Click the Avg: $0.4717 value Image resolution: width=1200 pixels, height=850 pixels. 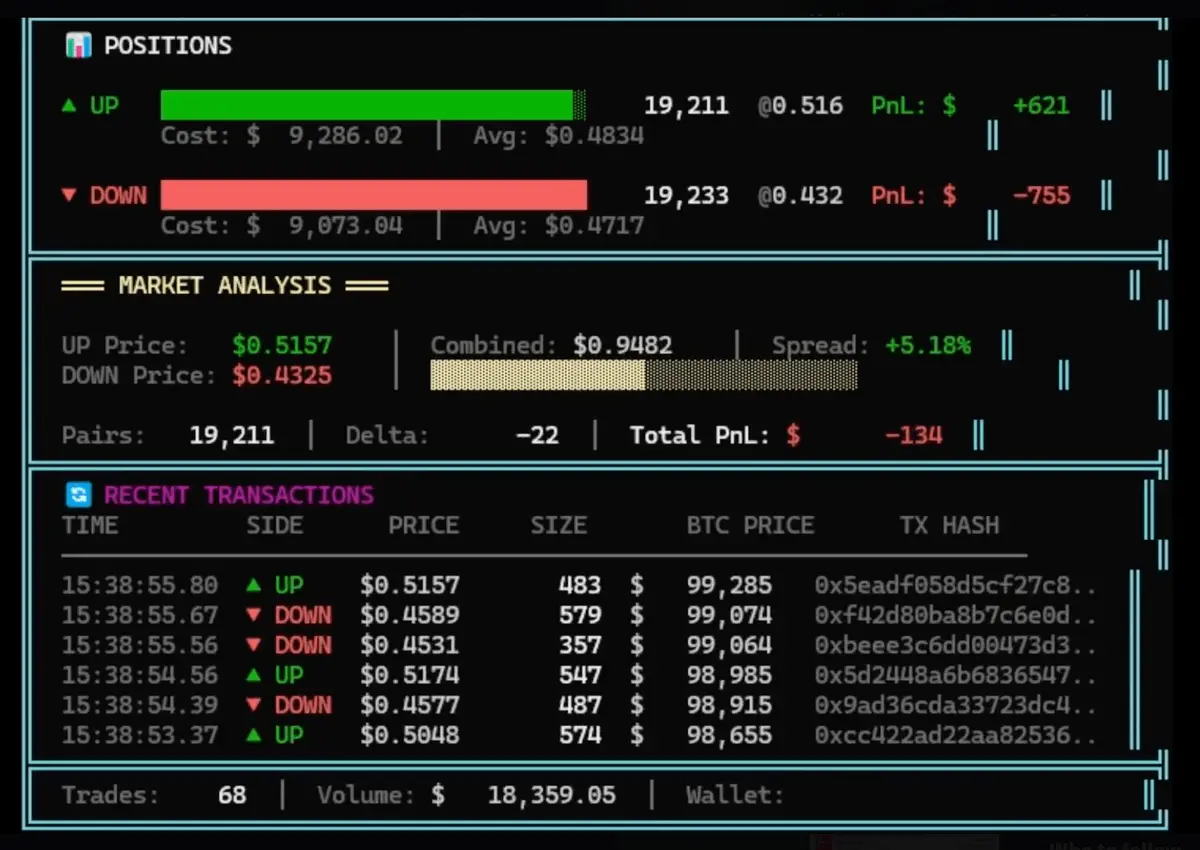pos(559,225)
